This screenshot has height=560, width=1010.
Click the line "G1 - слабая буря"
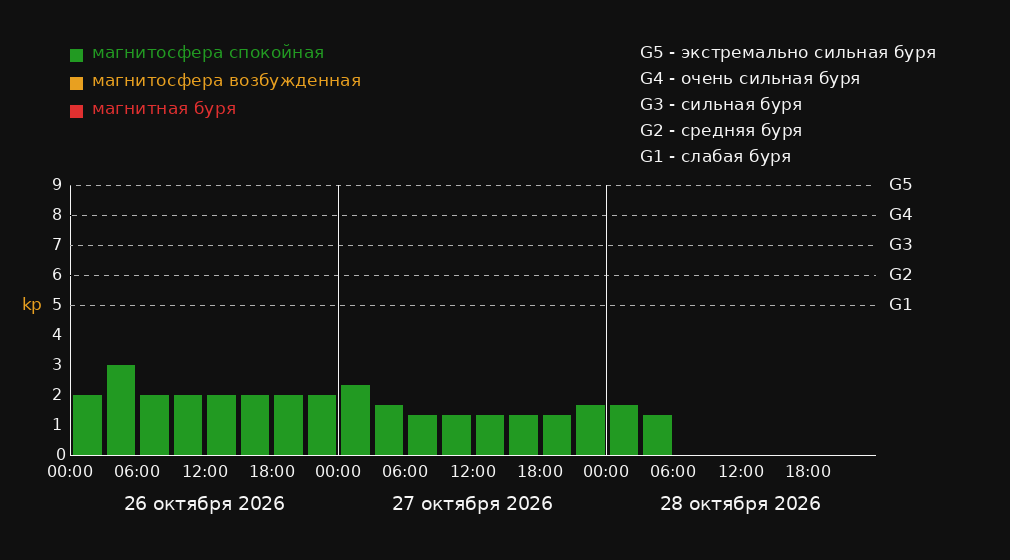click(715, 157)
